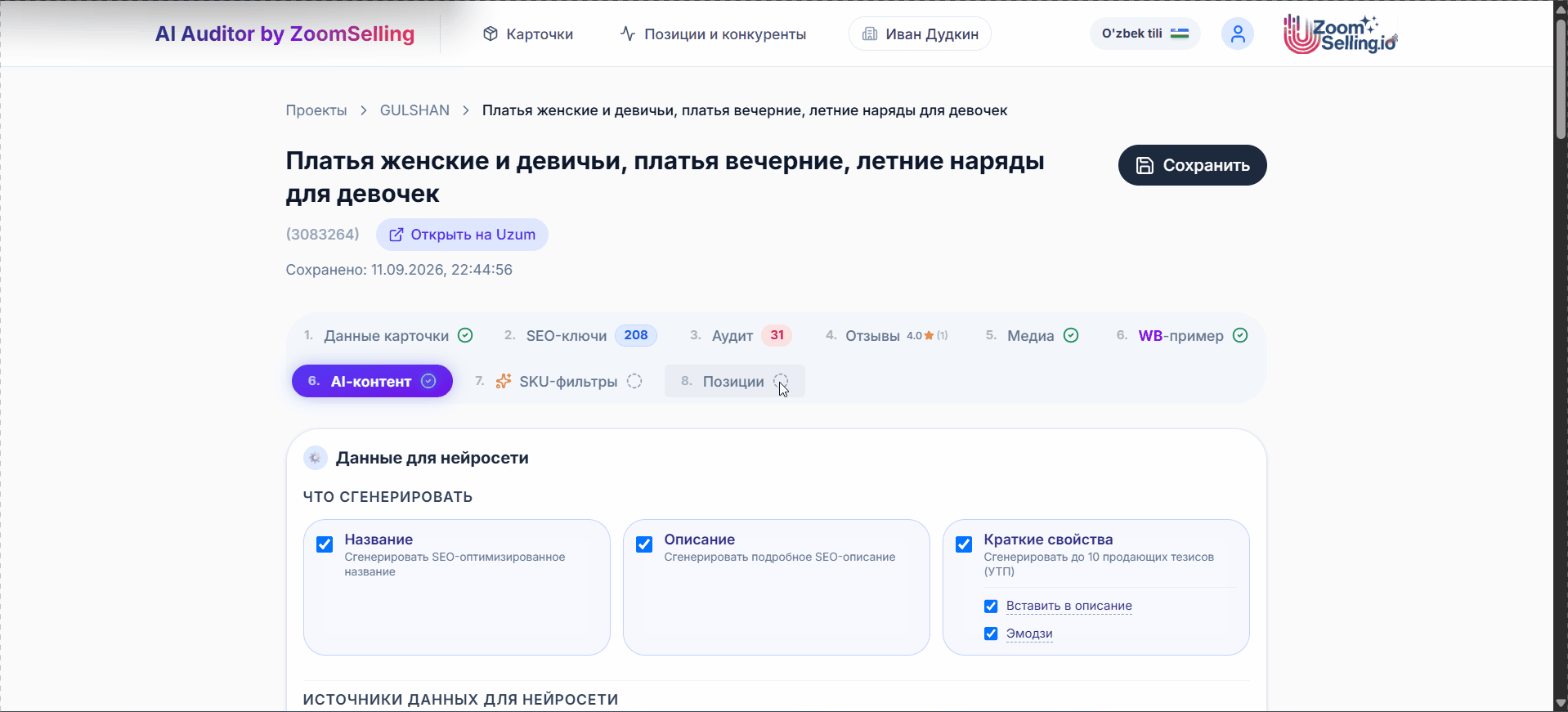The width and height of the screenshot is (1568, 712).
Task: Click the neural network icon beside Данные для нейросети
Action: pyautogui.click(x=315, y=458)
